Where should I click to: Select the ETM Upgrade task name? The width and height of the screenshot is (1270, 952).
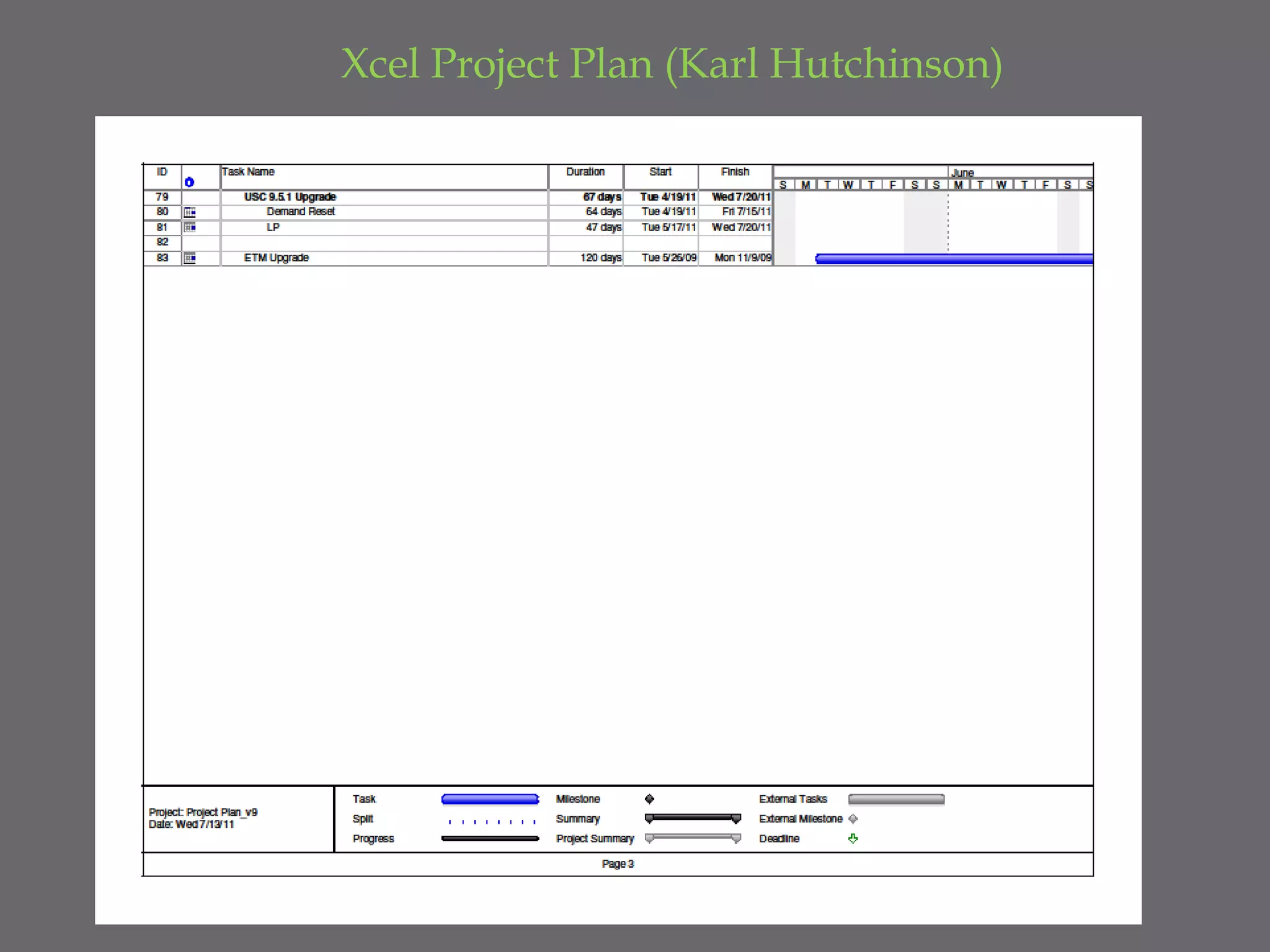coord(276,258)
